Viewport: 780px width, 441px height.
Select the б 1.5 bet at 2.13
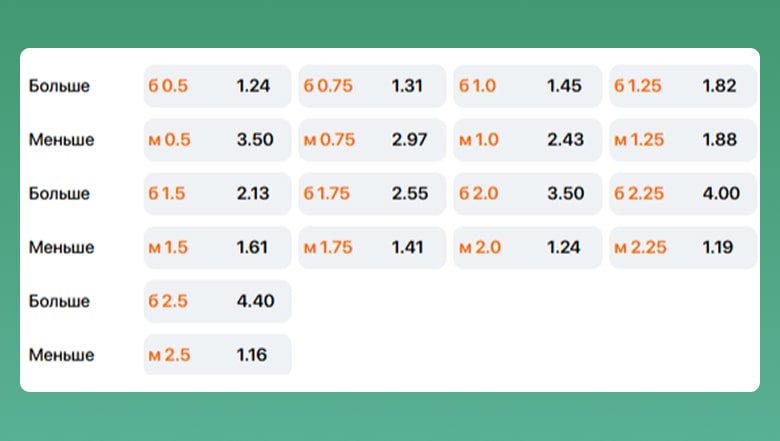coord(217,194)
